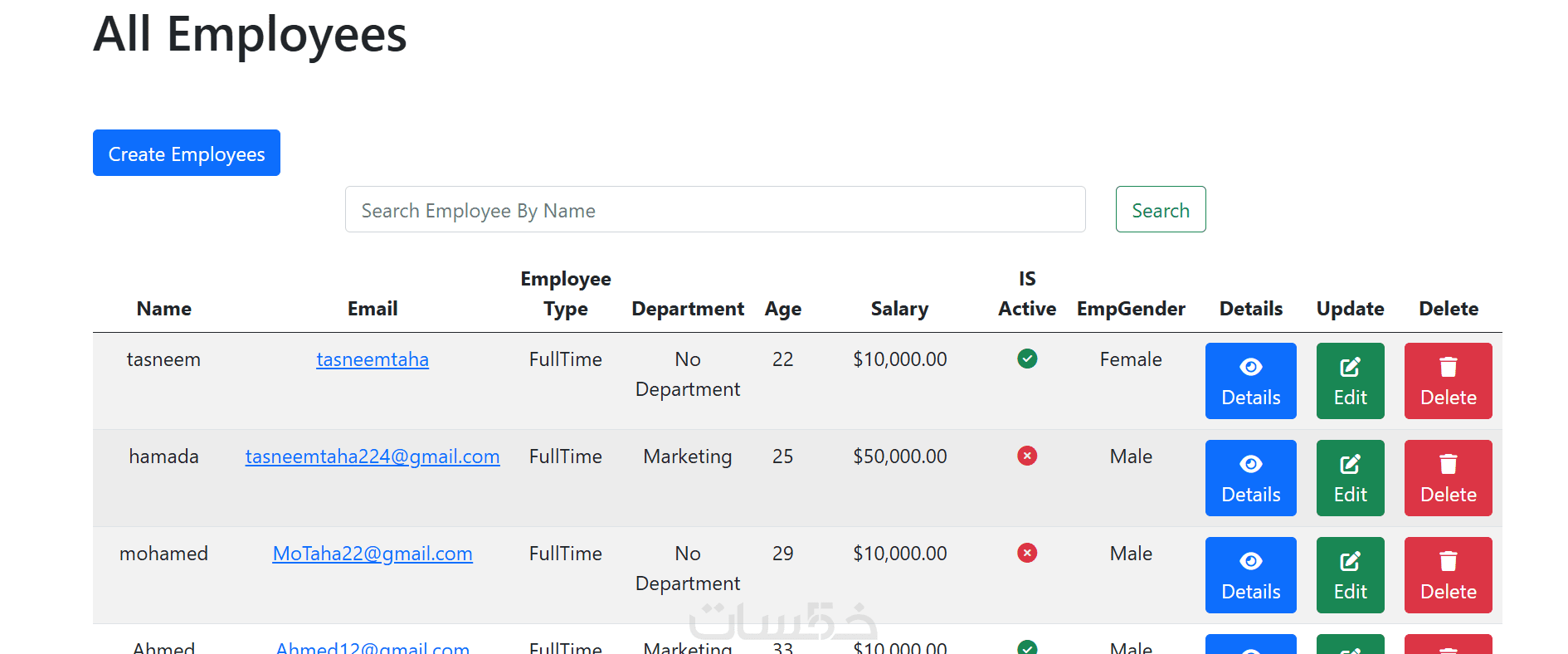Edit the hamada employee record
This screenshot has width=1568, height=654.
point(1350,478)
